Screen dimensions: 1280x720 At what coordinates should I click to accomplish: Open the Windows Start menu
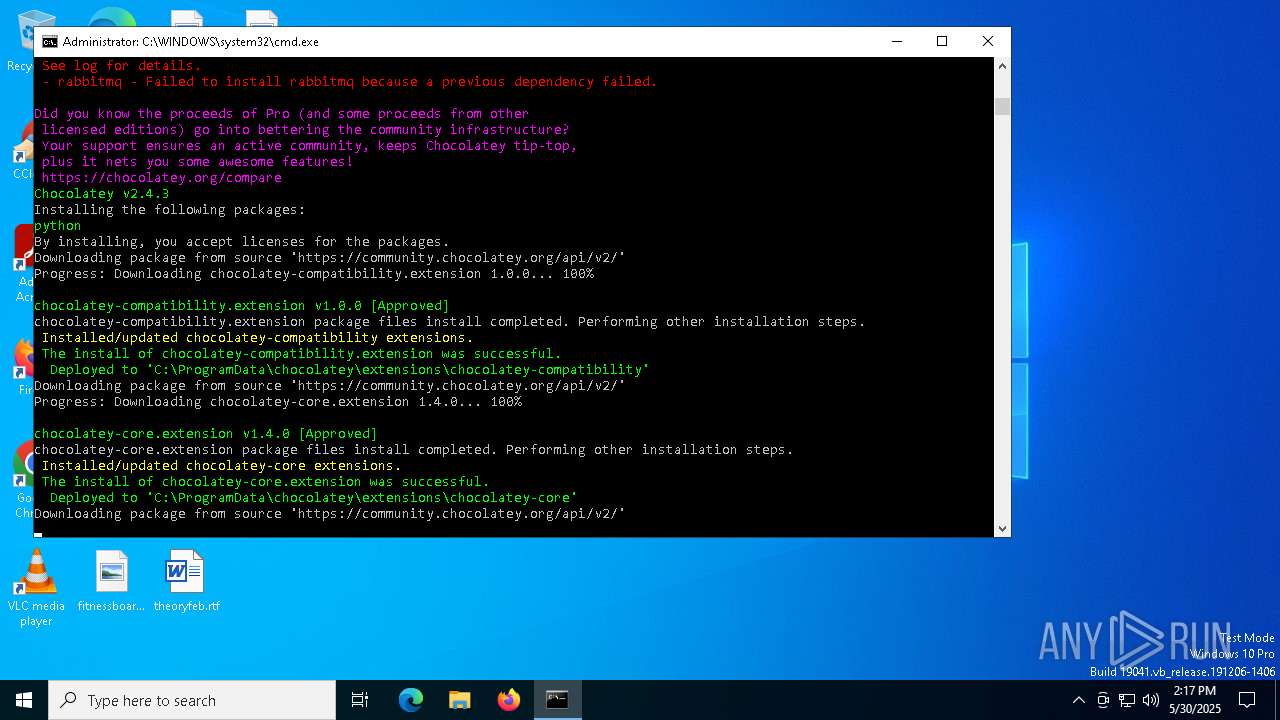24,700
